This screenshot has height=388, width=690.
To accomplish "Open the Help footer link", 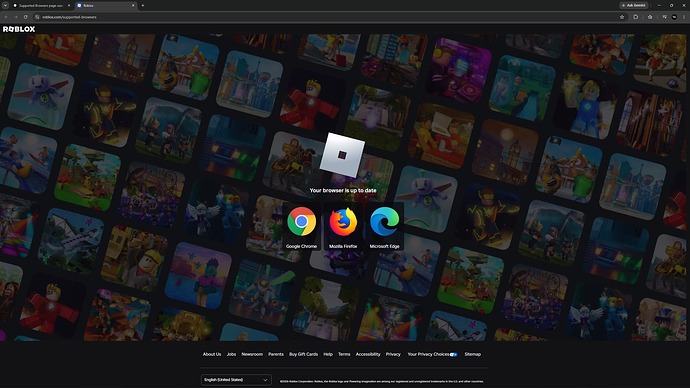I will pos(328,354).
